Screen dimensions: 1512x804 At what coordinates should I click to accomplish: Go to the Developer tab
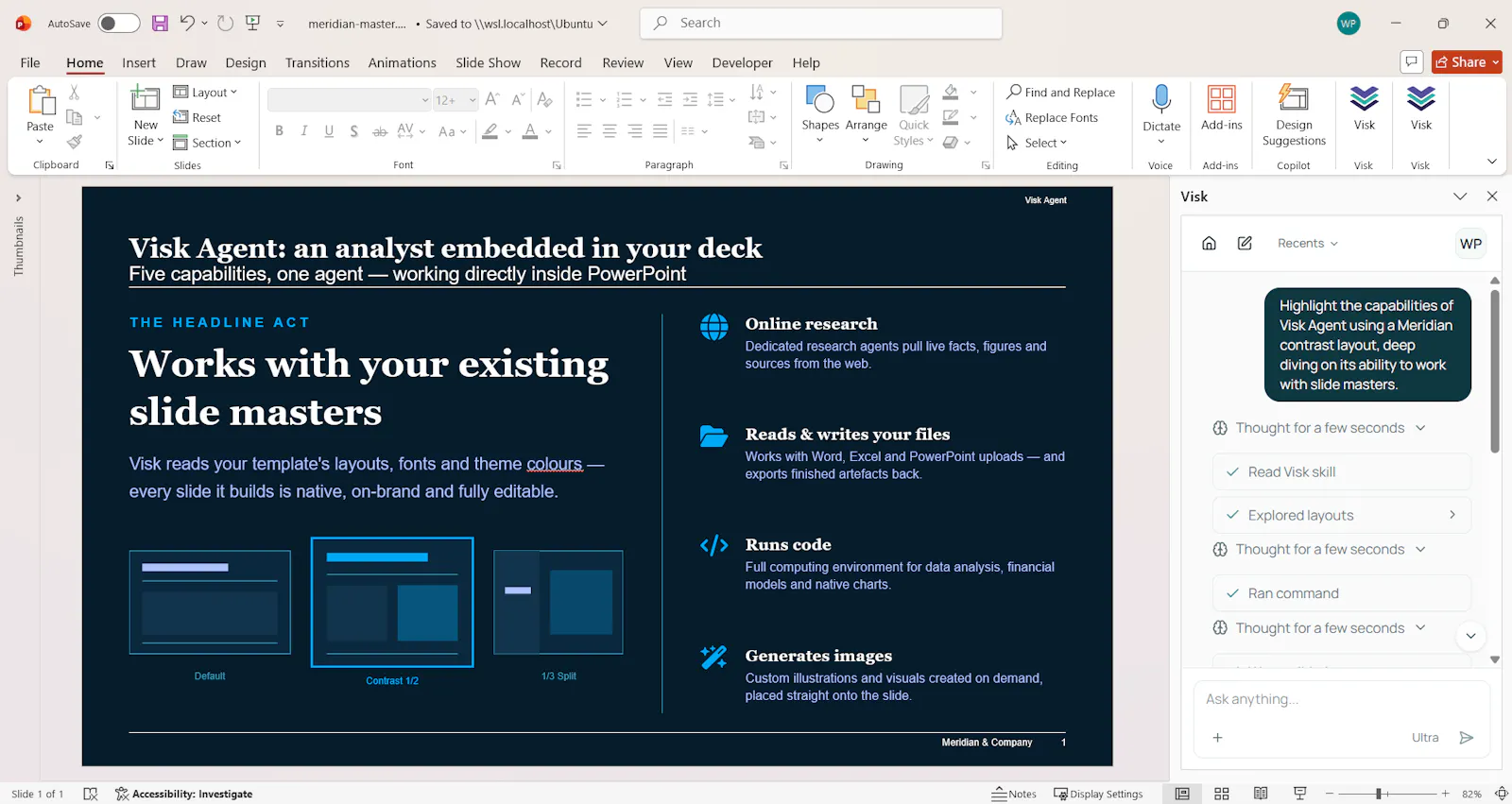tap(742, 62)
